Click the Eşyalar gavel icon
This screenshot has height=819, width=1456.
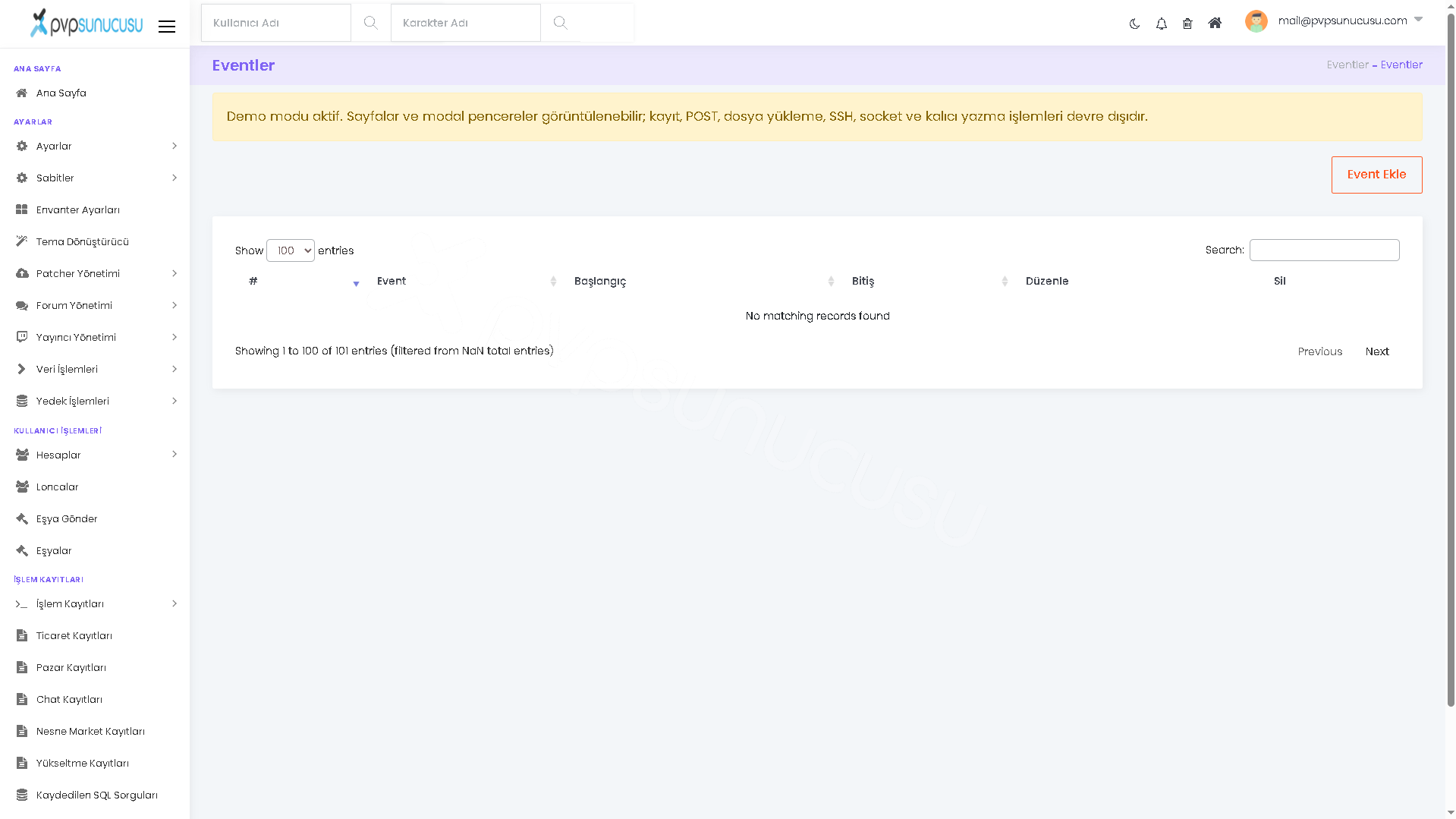click(22, 551)
